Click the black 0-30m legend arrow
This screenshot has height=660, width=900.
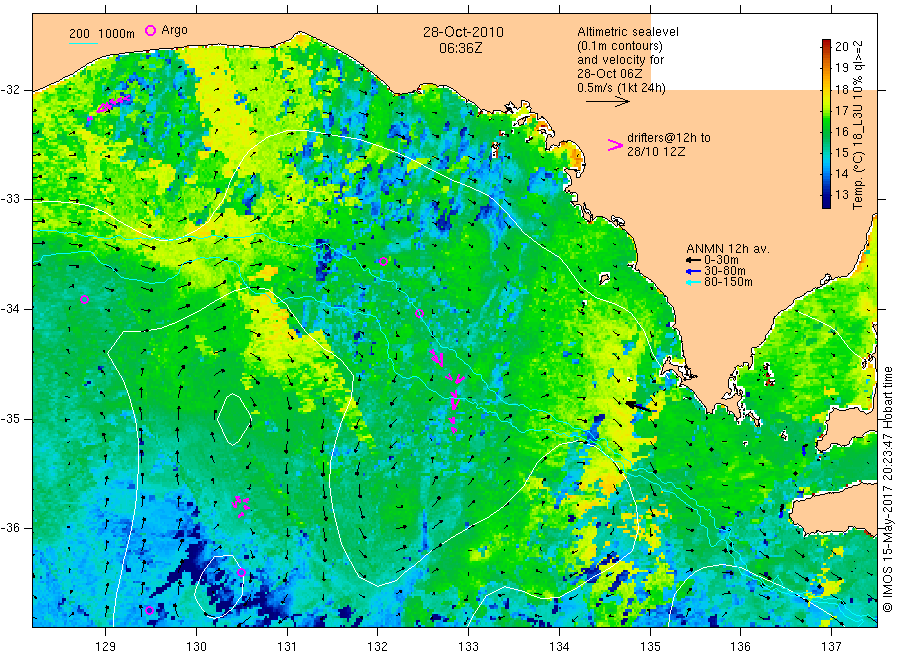click(693, 260)
